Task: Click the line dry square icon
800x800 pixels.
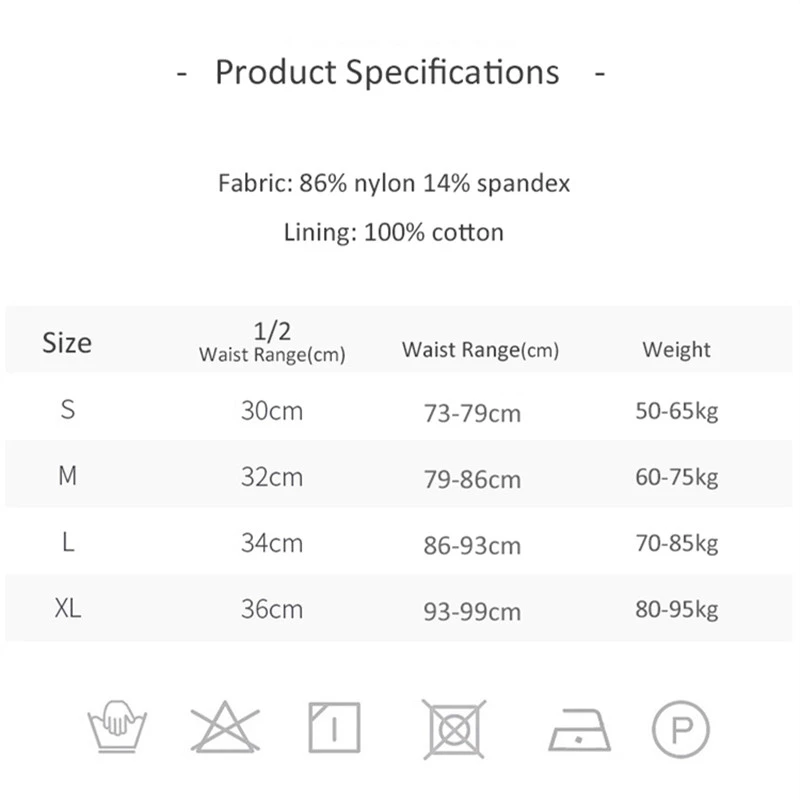Action: [x=334, y=727]
